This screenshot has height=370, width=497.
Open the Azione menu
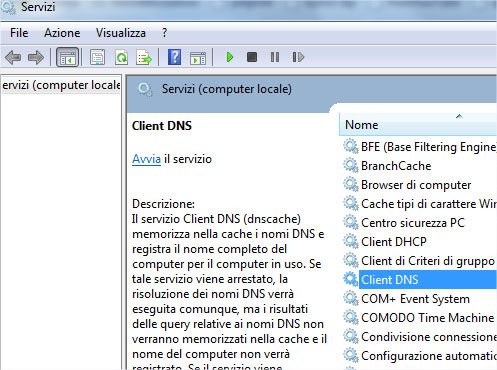pos(62,33)
